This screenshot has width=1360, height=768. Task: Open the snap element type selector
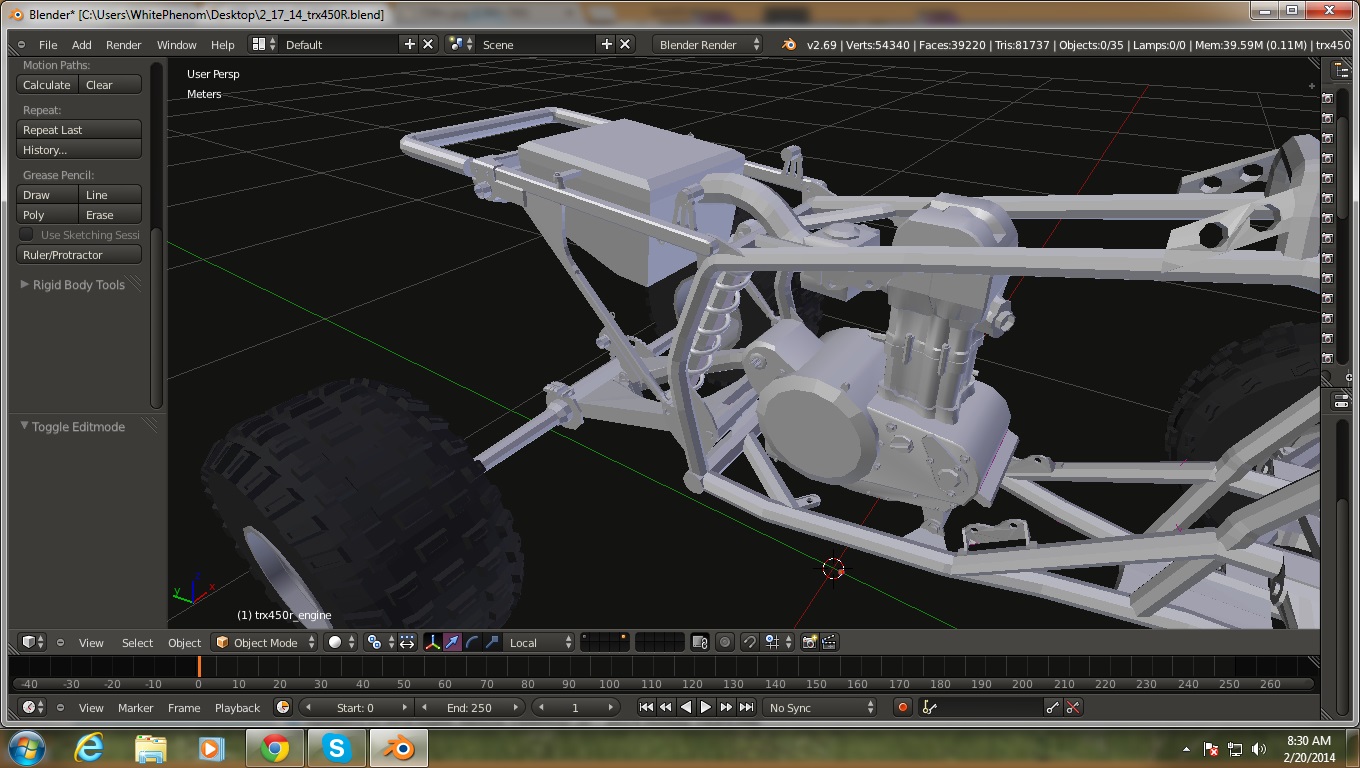(778, 642)
